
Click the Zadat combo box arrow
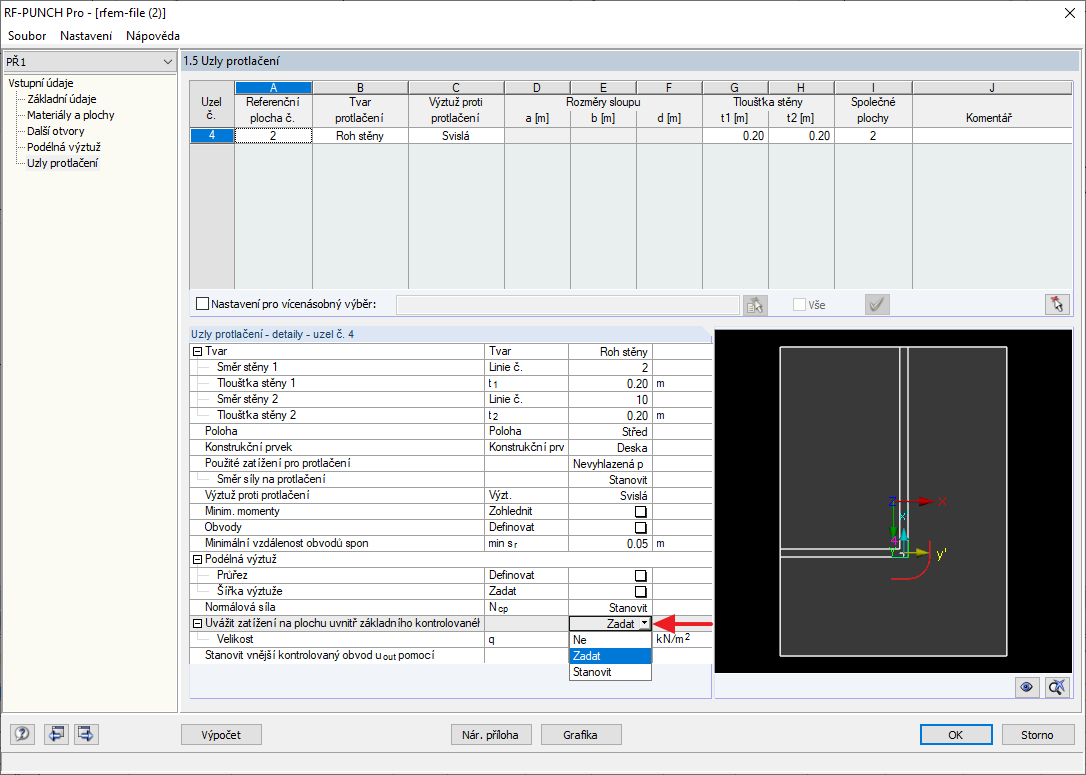pyautogui.click(x=644, y=623)
